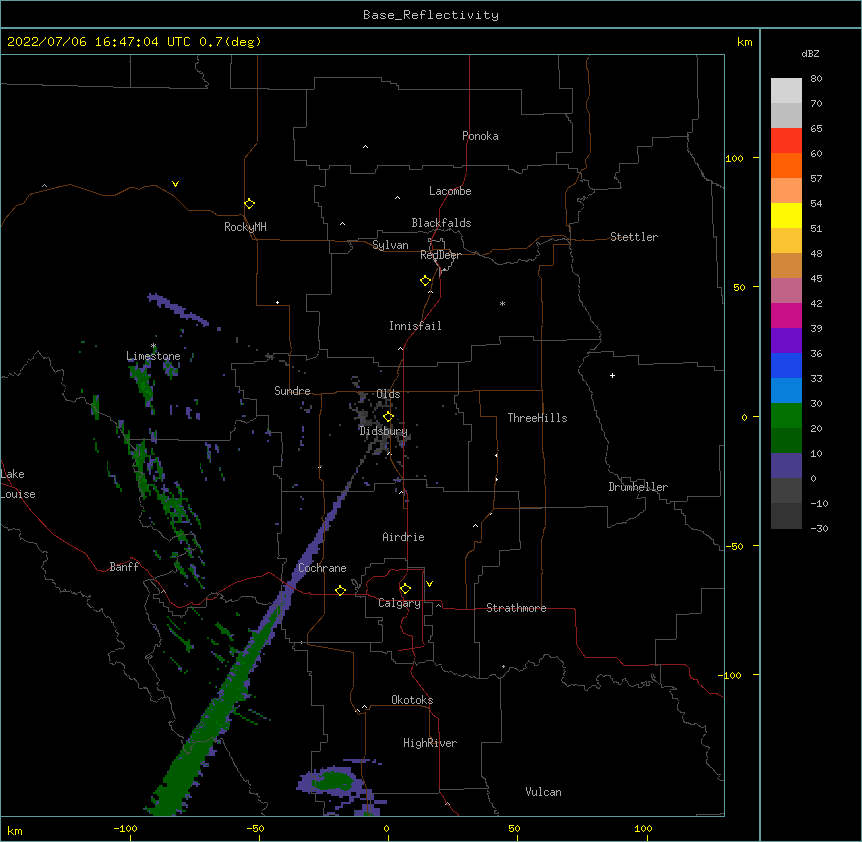Click the yellow diamond marker south of RedDeer
Viewport: 862px width, 842px height.
tap(425, 281)
